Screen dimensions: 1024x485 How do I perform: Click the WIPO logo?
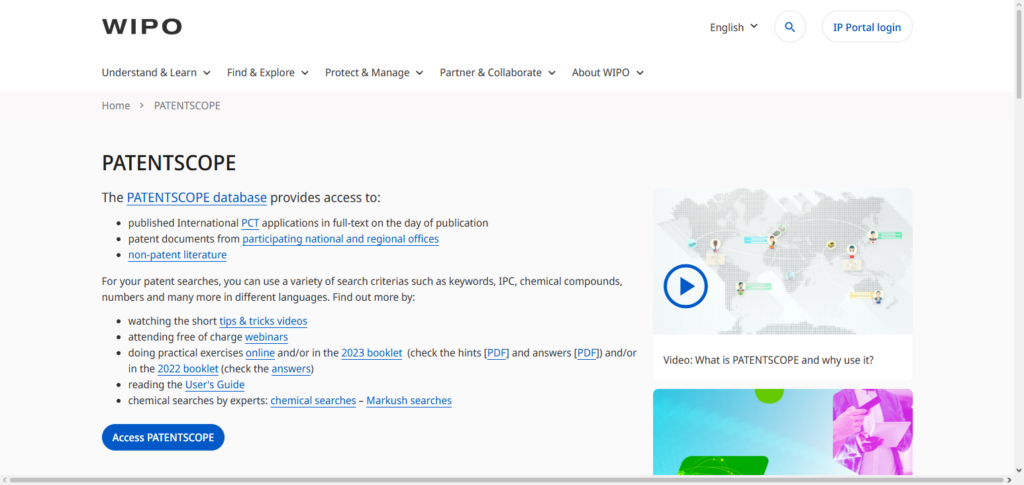[x=142, y=27]
